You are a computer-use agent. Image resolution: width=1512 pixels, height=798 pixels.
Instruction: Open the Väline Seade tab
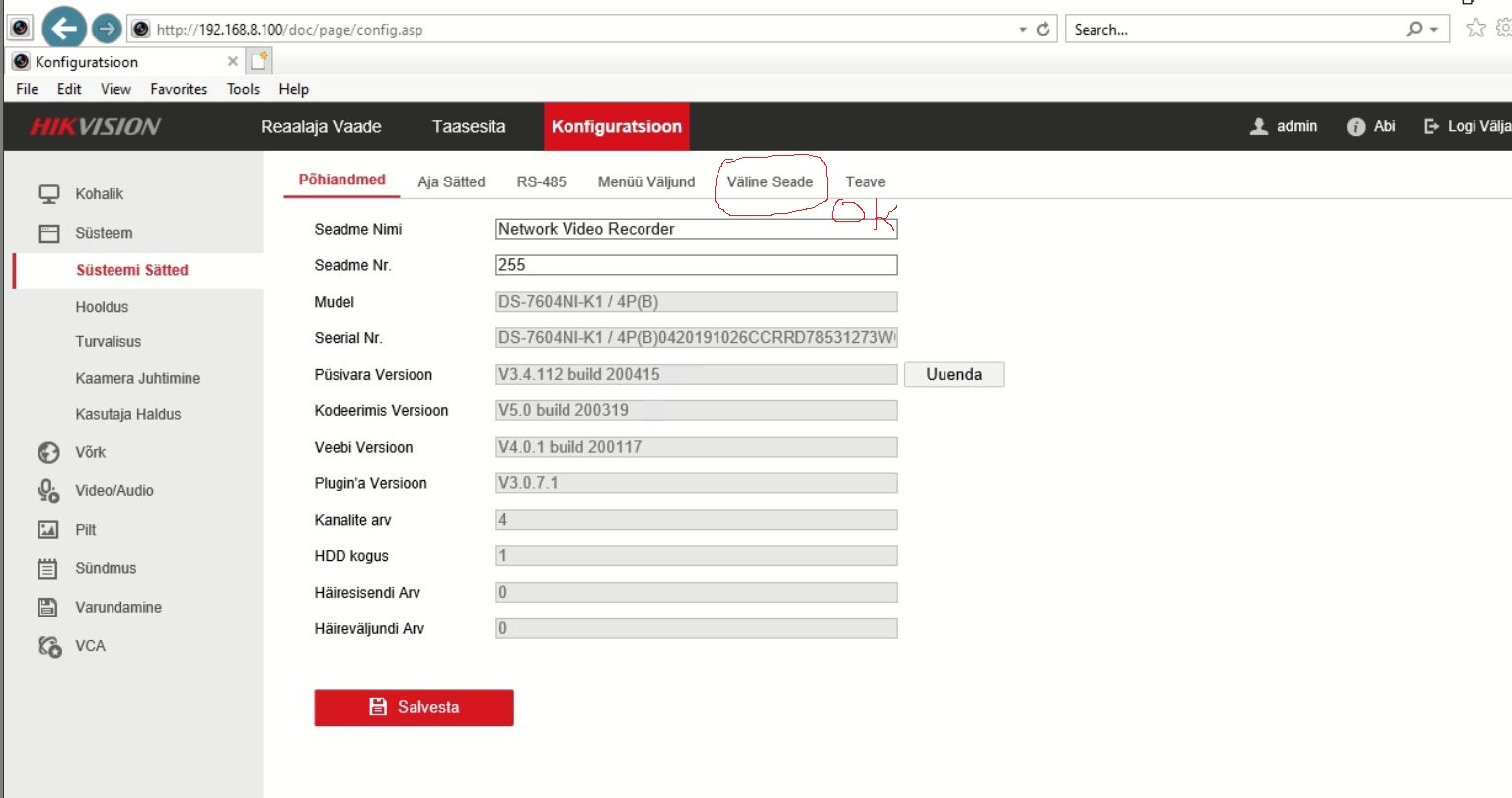[x=770, y=181]
